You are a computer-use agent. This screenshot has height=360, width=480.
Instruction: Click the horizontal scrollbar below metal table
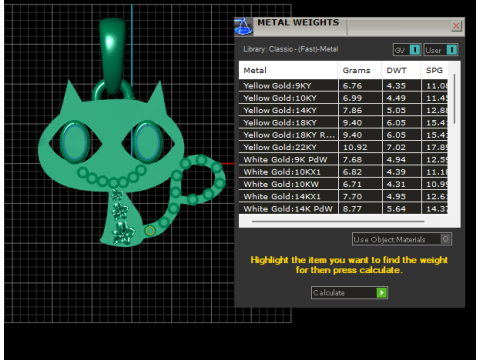(x=338, y=221)
